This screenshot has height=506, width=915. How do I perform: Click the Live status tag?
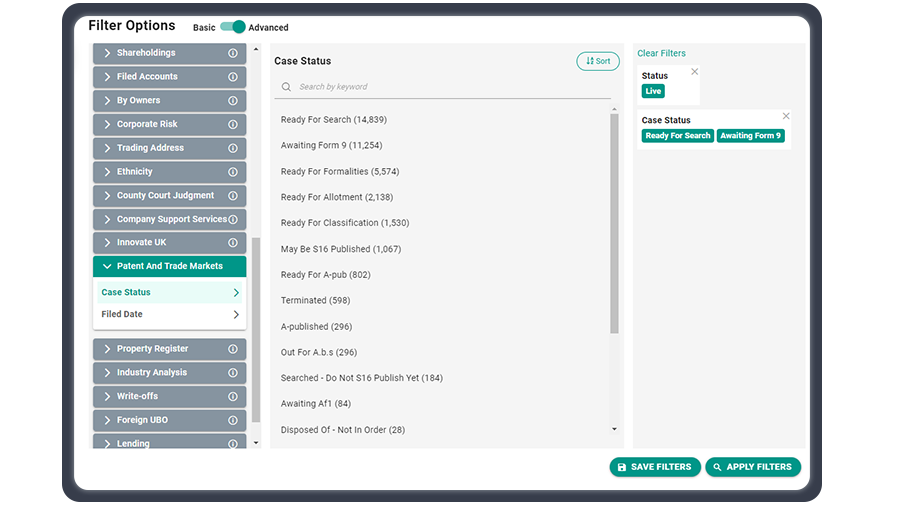tap(653, 91)
